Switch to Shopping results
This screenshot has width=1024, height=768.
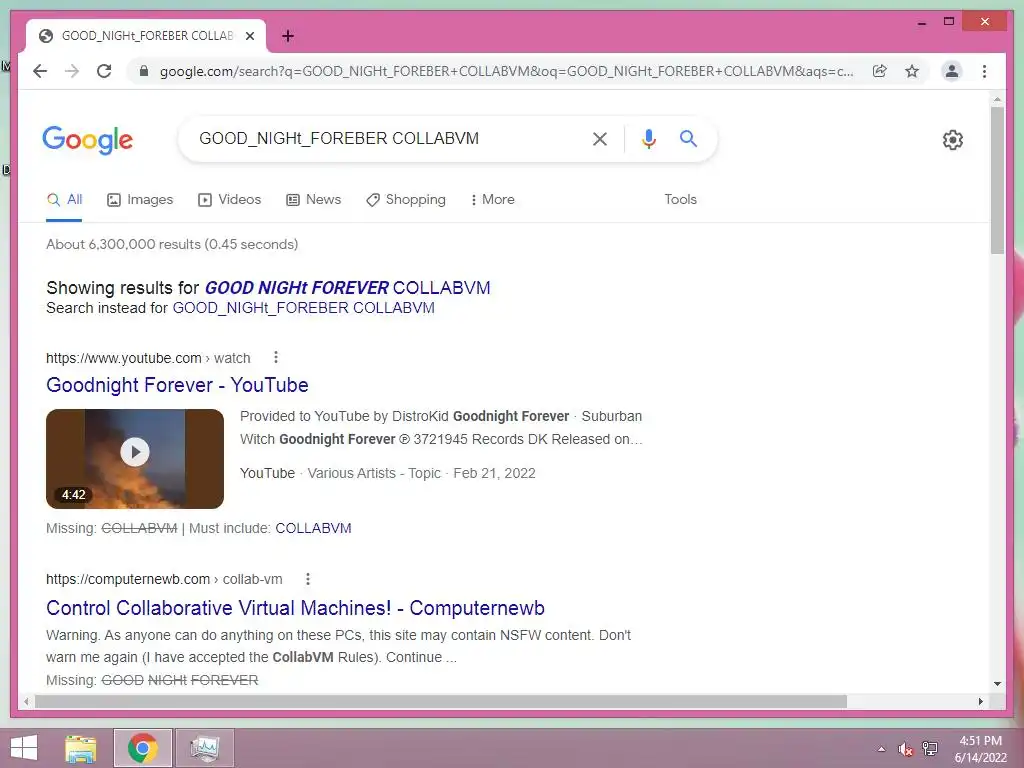pyautogui.click(x=406, y=200)
